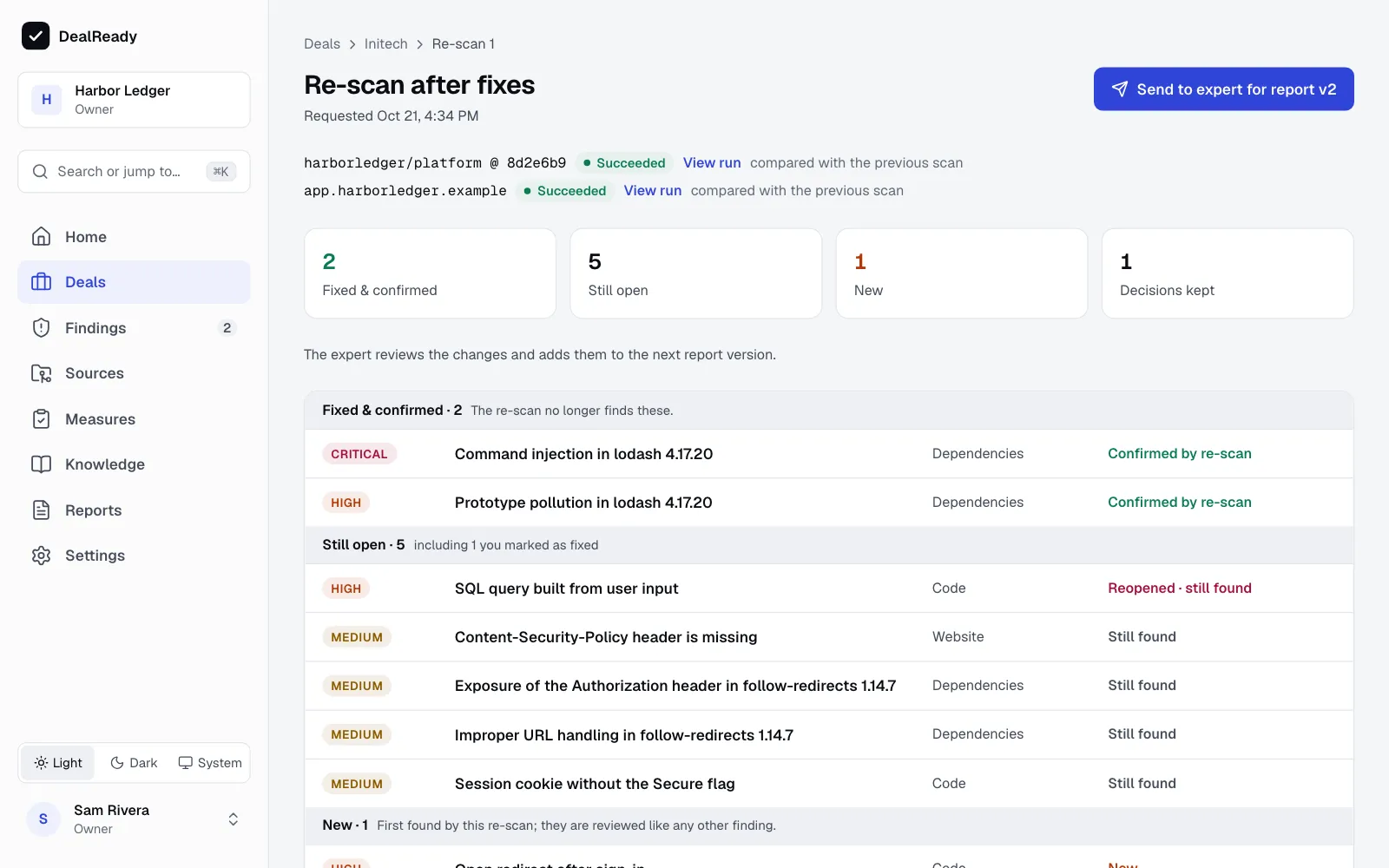Viewport: 1389px width, 868px height.
Task: Switch theme to Dark mode
Action: pos(134,763)
